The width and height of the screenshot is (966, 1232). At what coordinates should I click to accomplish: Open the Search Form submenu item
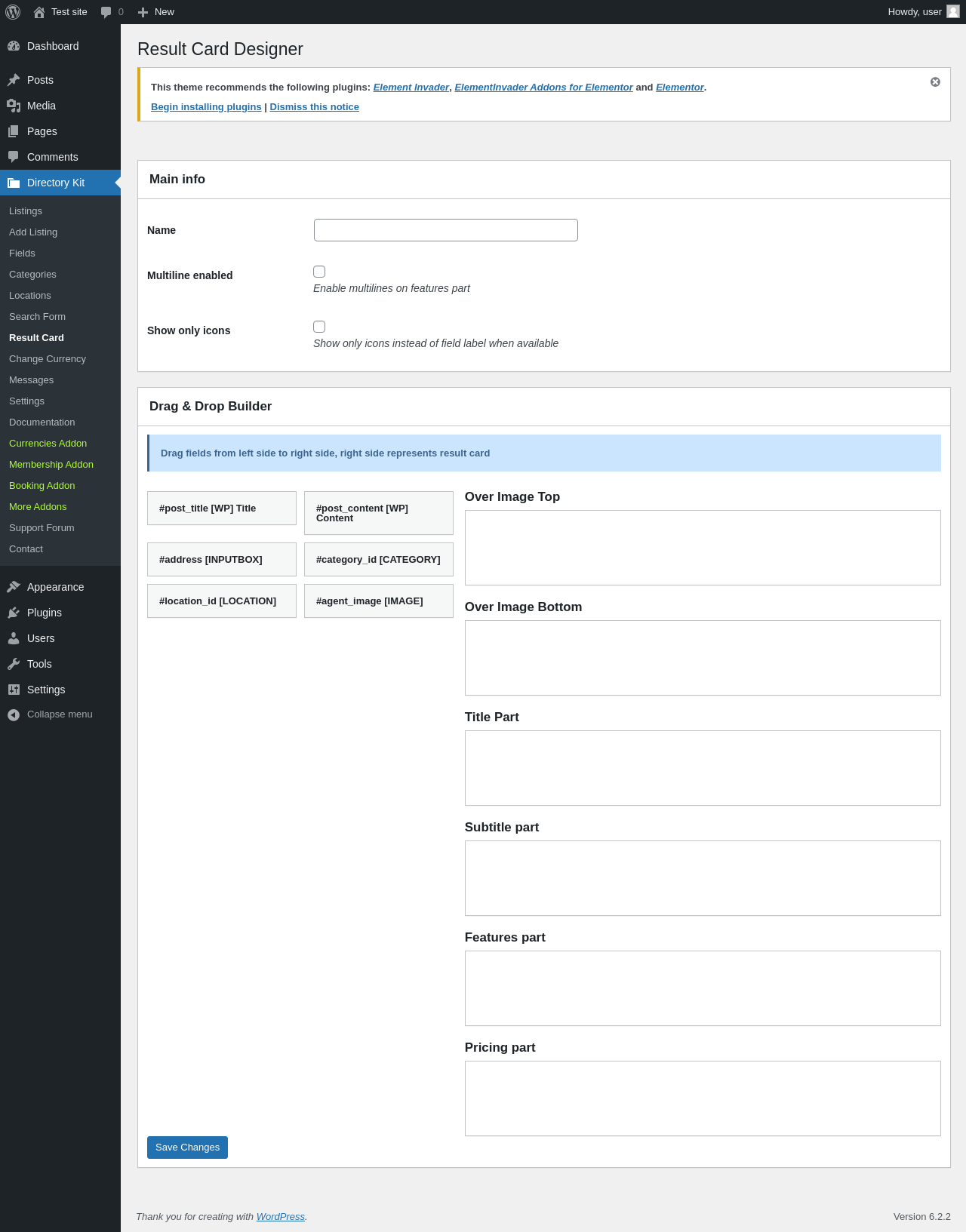(37, 317)
